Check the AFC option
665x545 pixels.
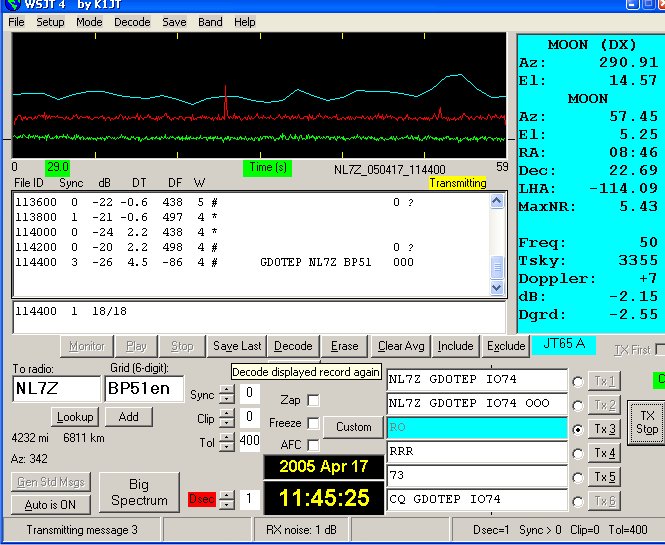point(314,445)
